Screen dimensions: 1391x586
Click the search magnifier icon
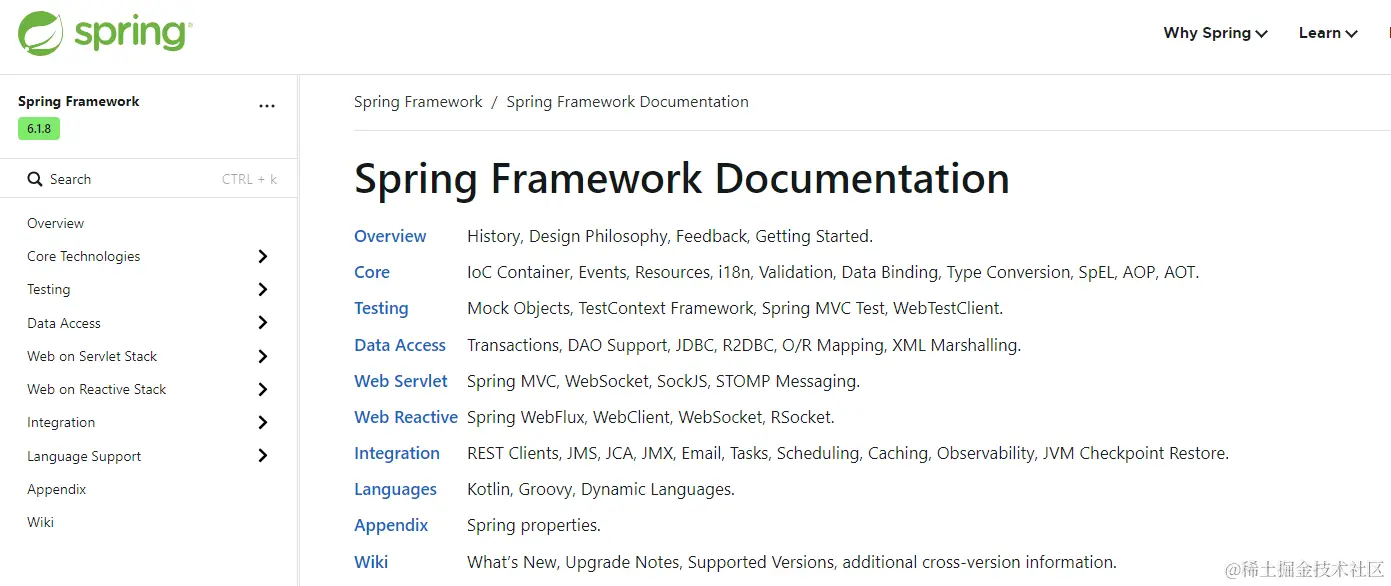(x=35, y=180)
